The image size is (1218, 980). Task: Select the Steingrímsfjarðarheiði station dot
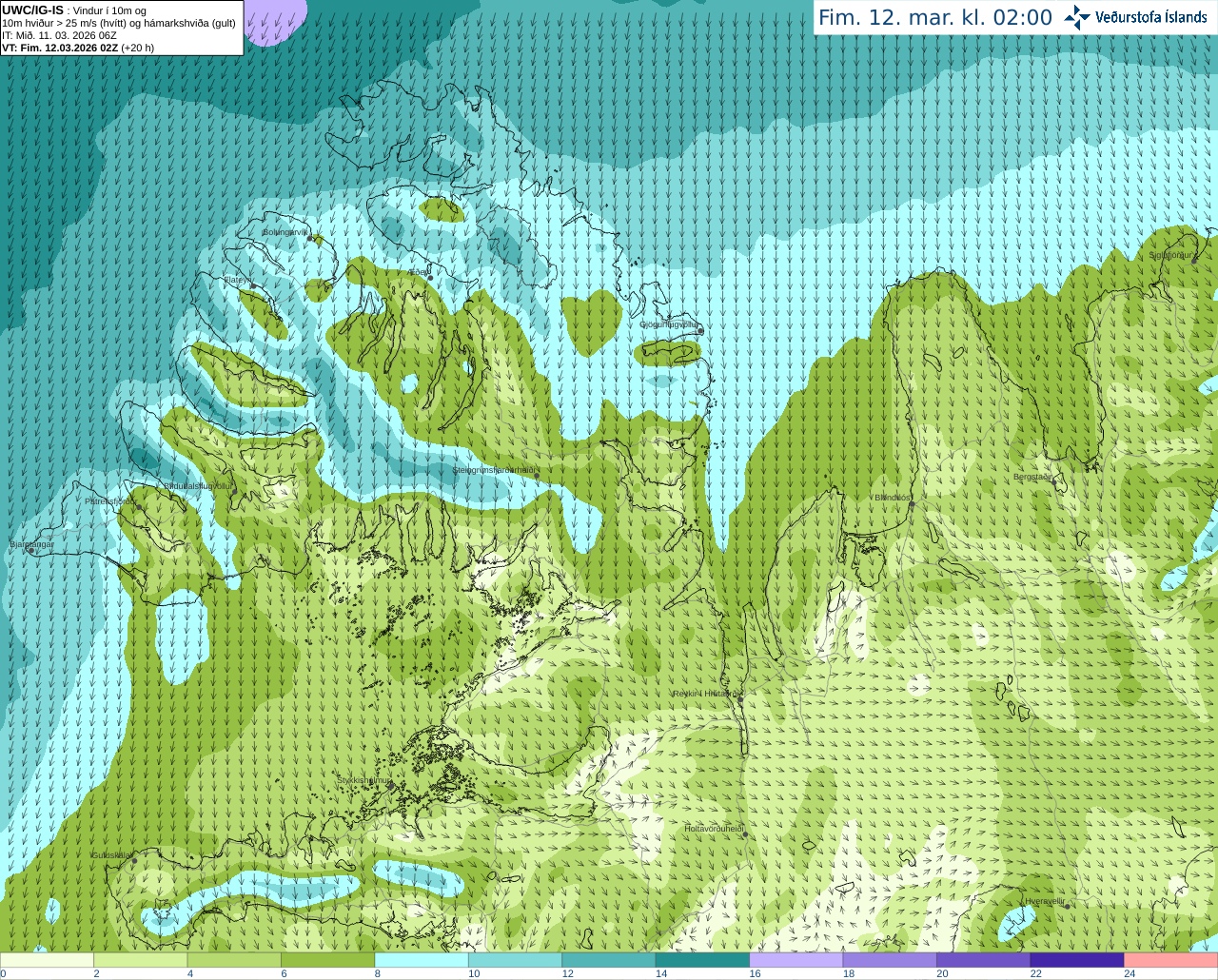[x=536, y=477]
